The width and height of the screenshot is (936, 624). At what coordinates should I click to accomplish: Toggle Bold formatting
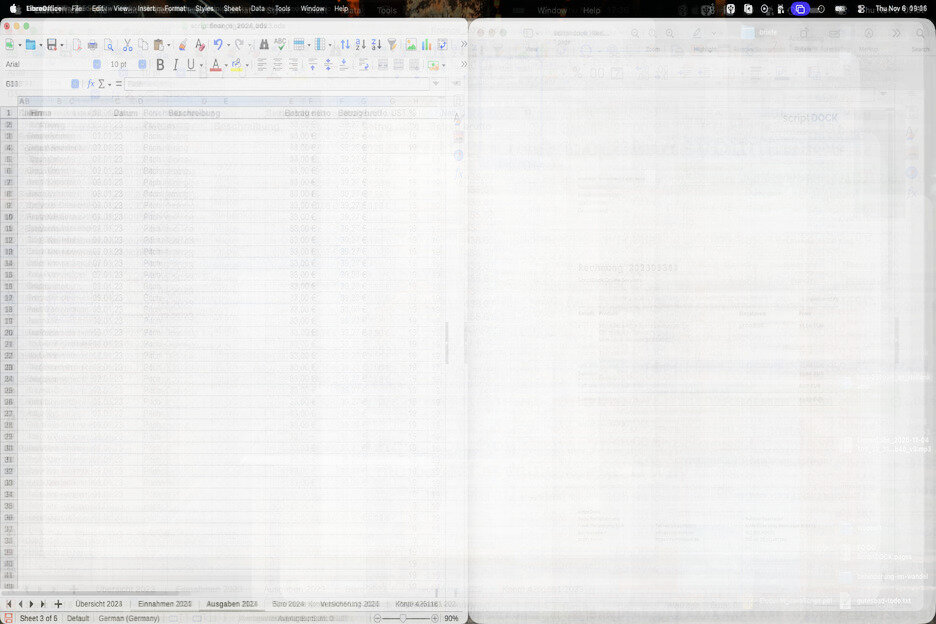(159, 65)
